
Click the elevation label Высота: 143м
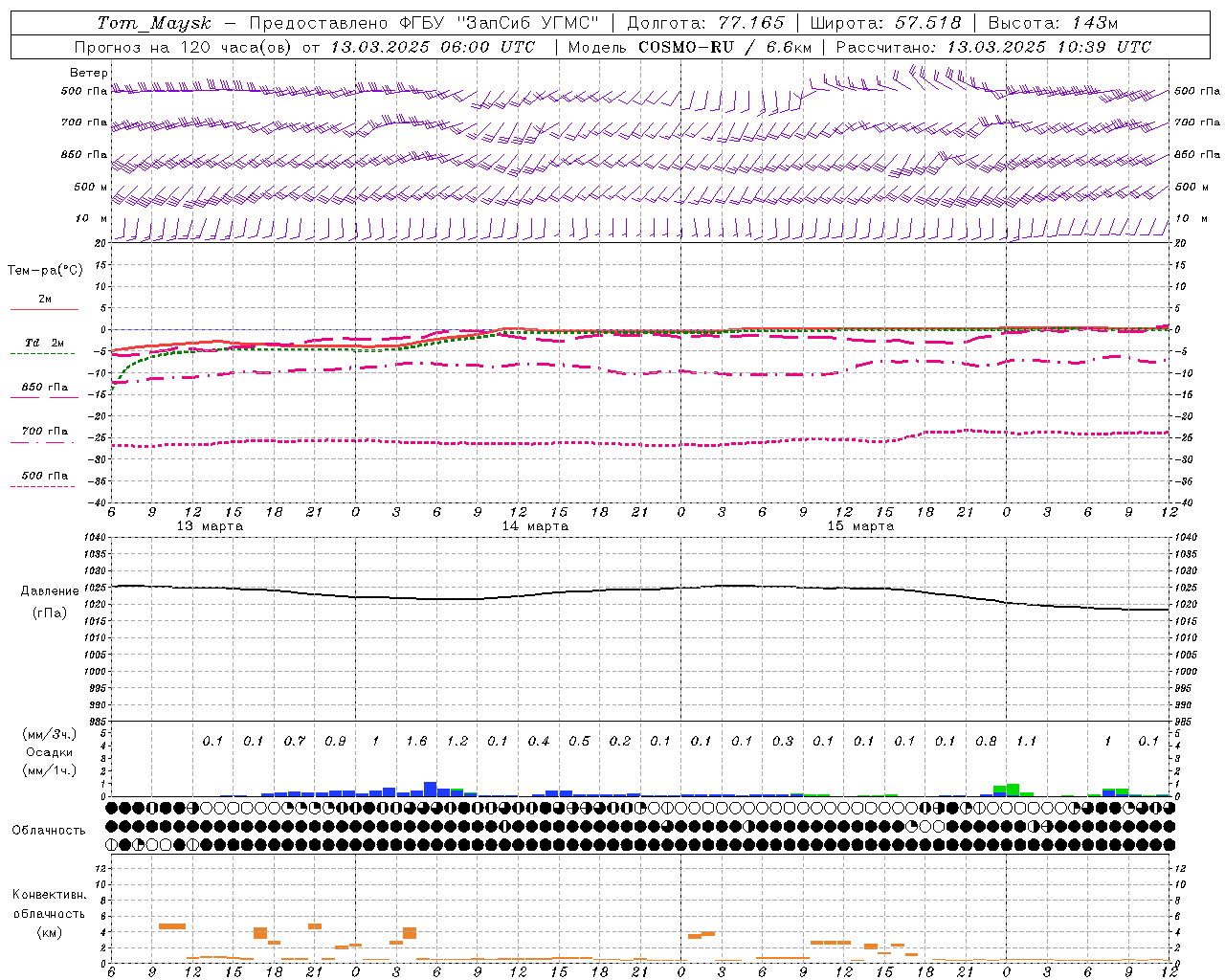pos(1053,23)
